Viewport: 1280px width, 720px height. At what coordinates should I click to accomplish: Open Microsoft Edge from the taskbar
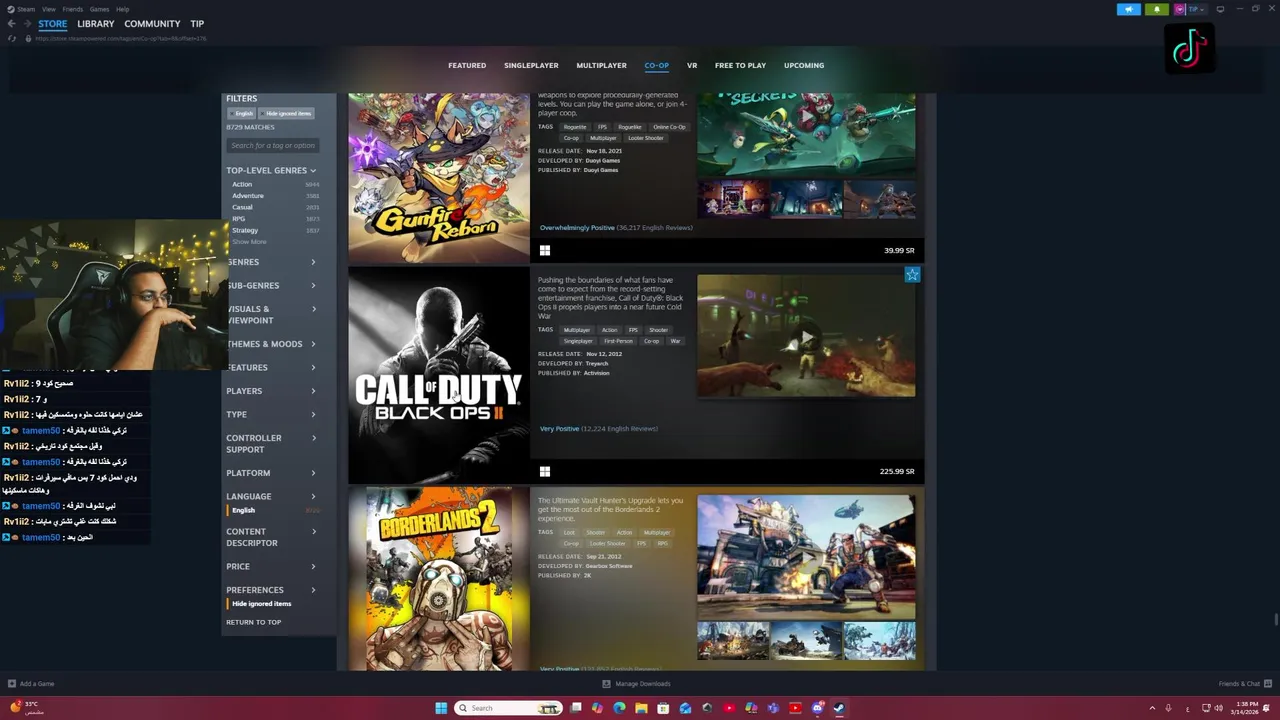[x=619, y=708]
